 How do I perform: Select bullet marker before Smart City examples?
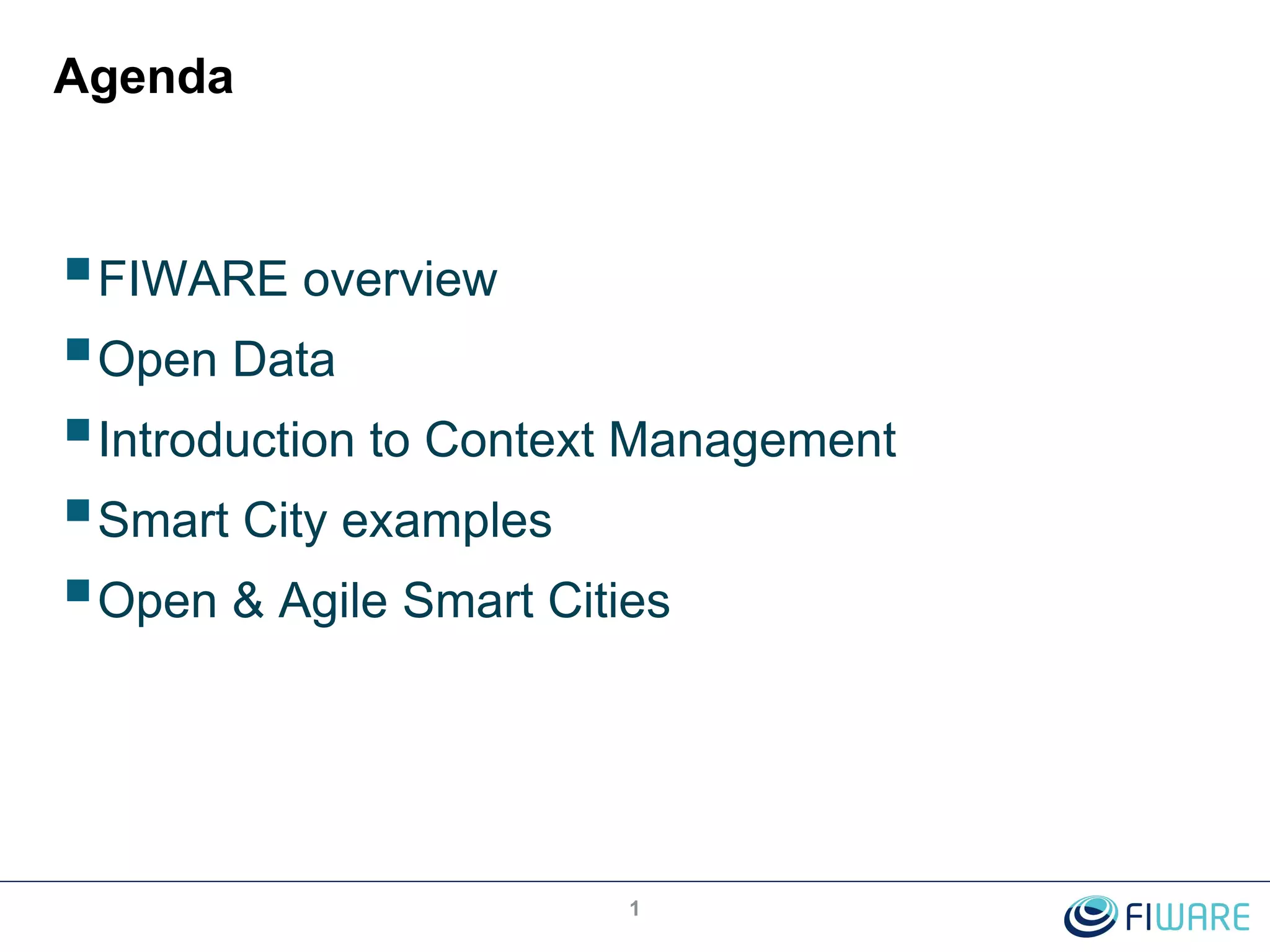coord(78,510)
